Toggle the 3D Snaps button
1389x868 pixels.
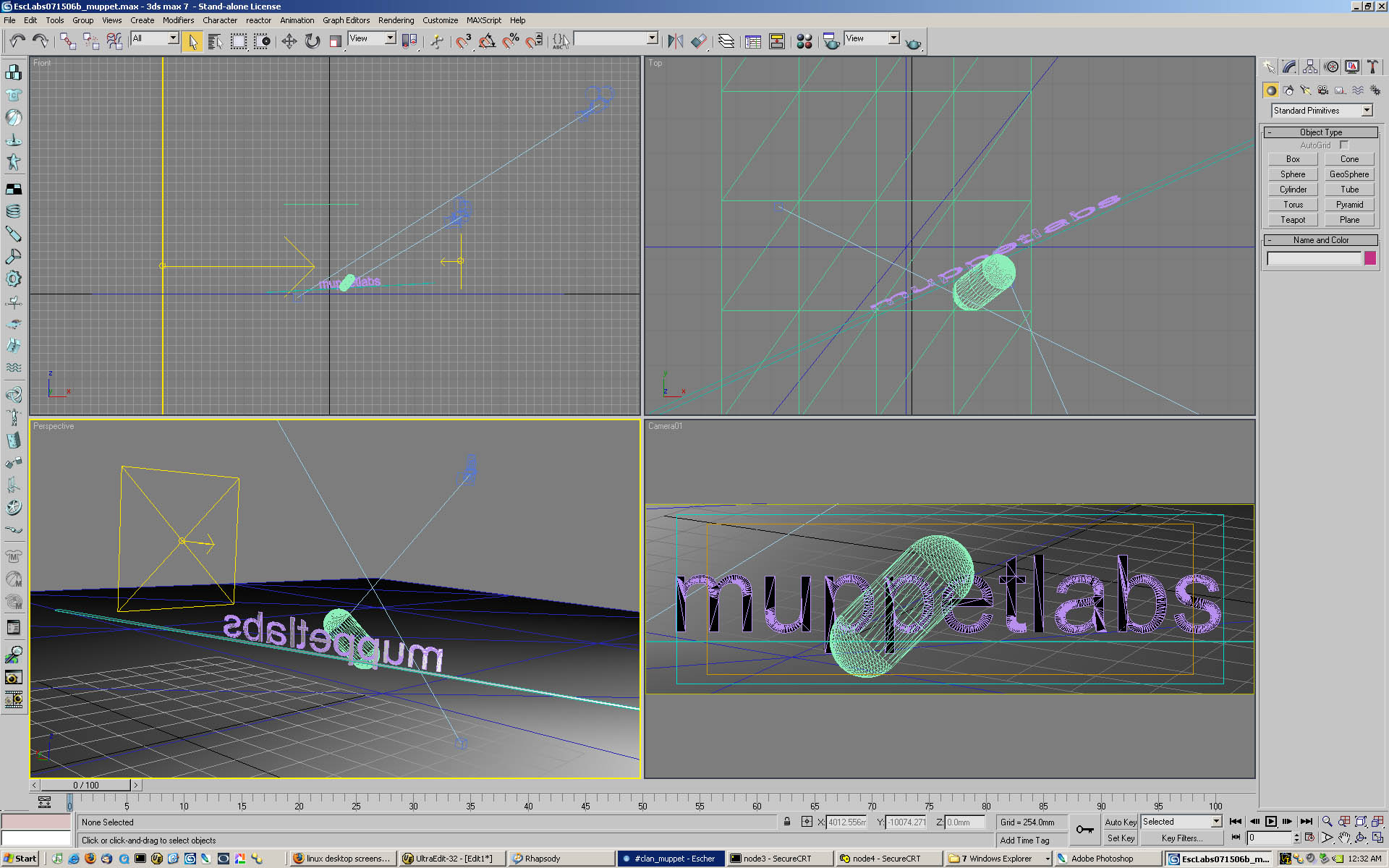pos(463,41)
